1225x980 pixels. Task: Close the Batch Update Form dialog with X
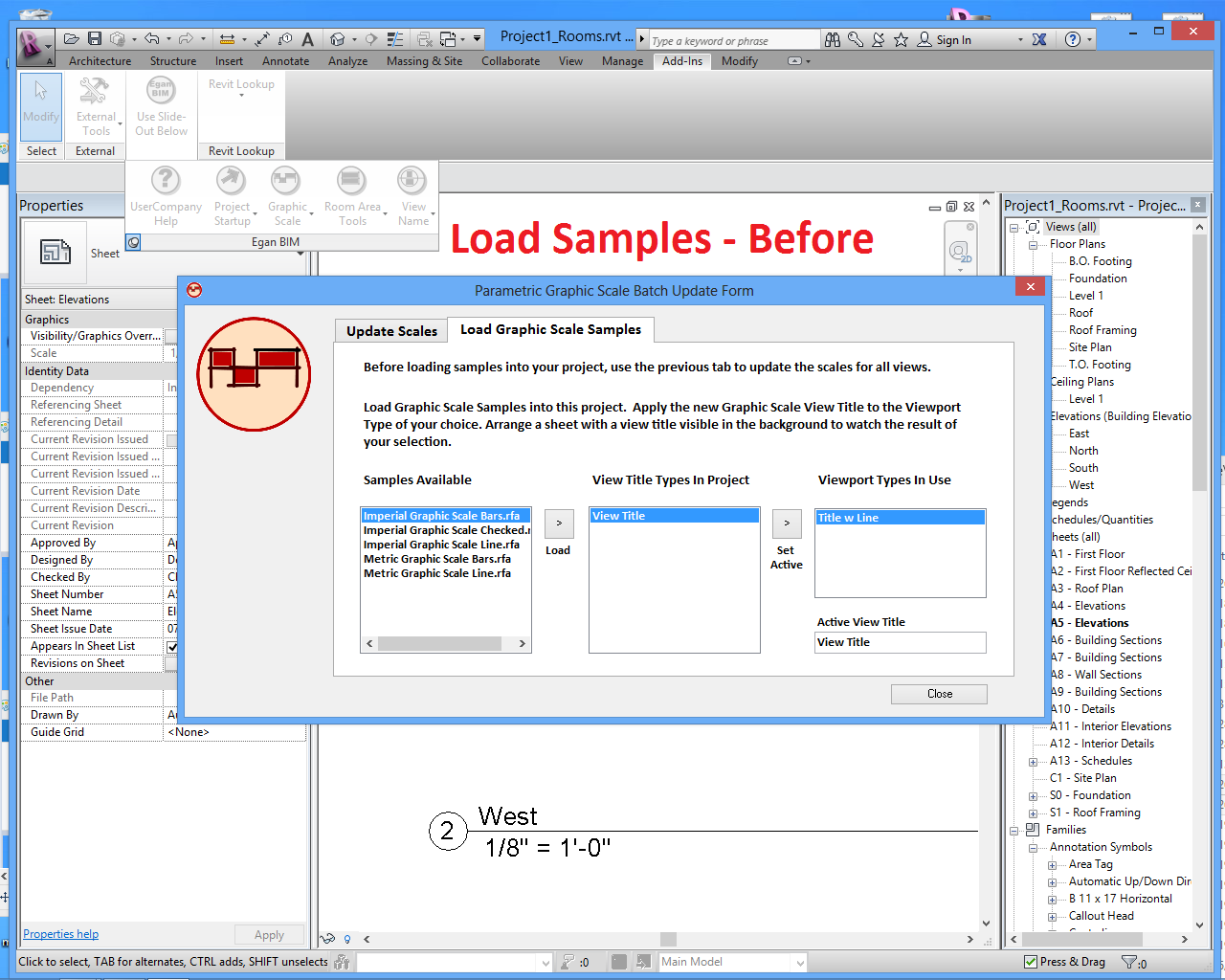pos(1030,287)
